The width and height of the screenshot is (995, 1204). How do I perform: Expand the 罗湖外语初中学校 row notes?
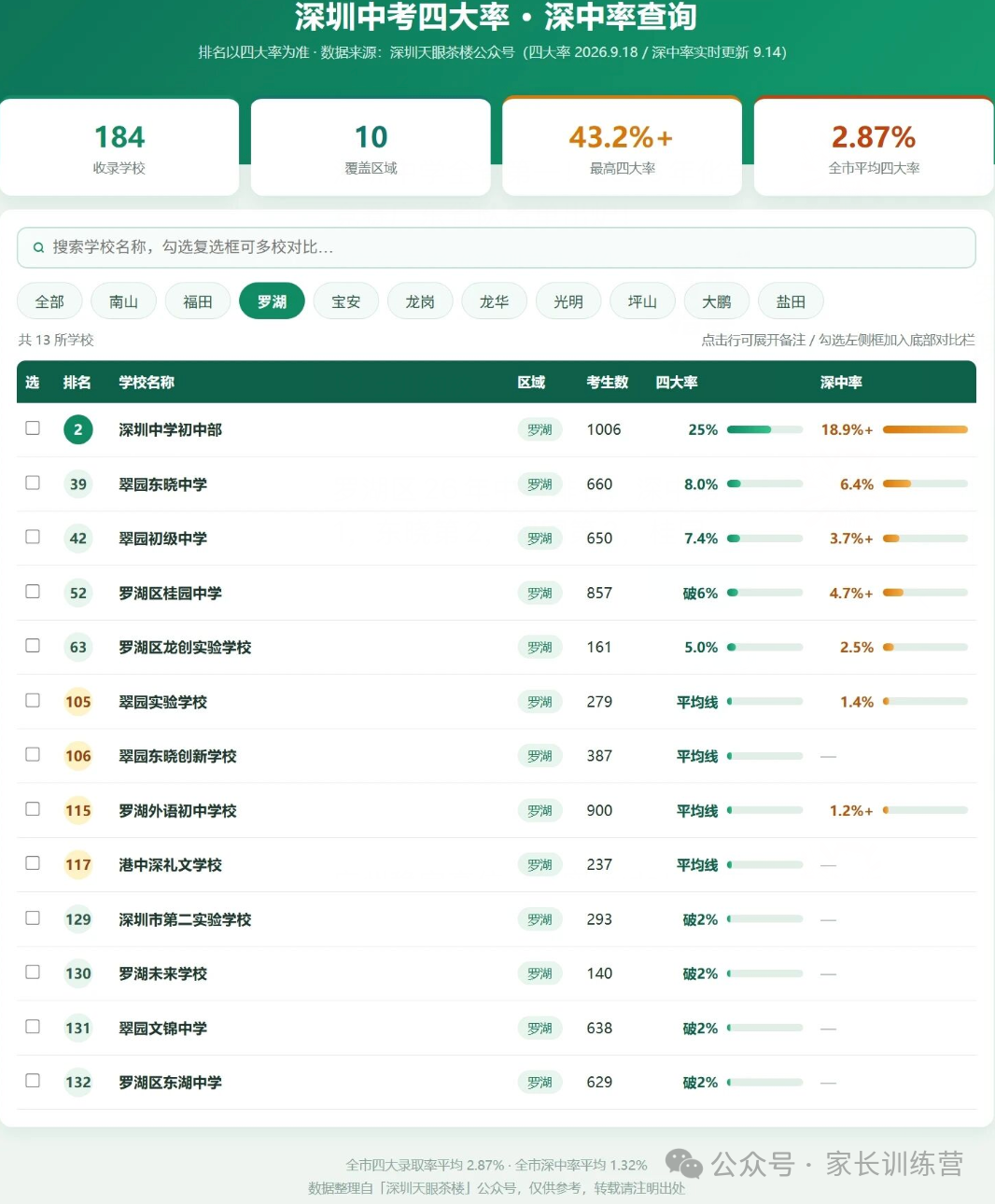pos(497,810)
